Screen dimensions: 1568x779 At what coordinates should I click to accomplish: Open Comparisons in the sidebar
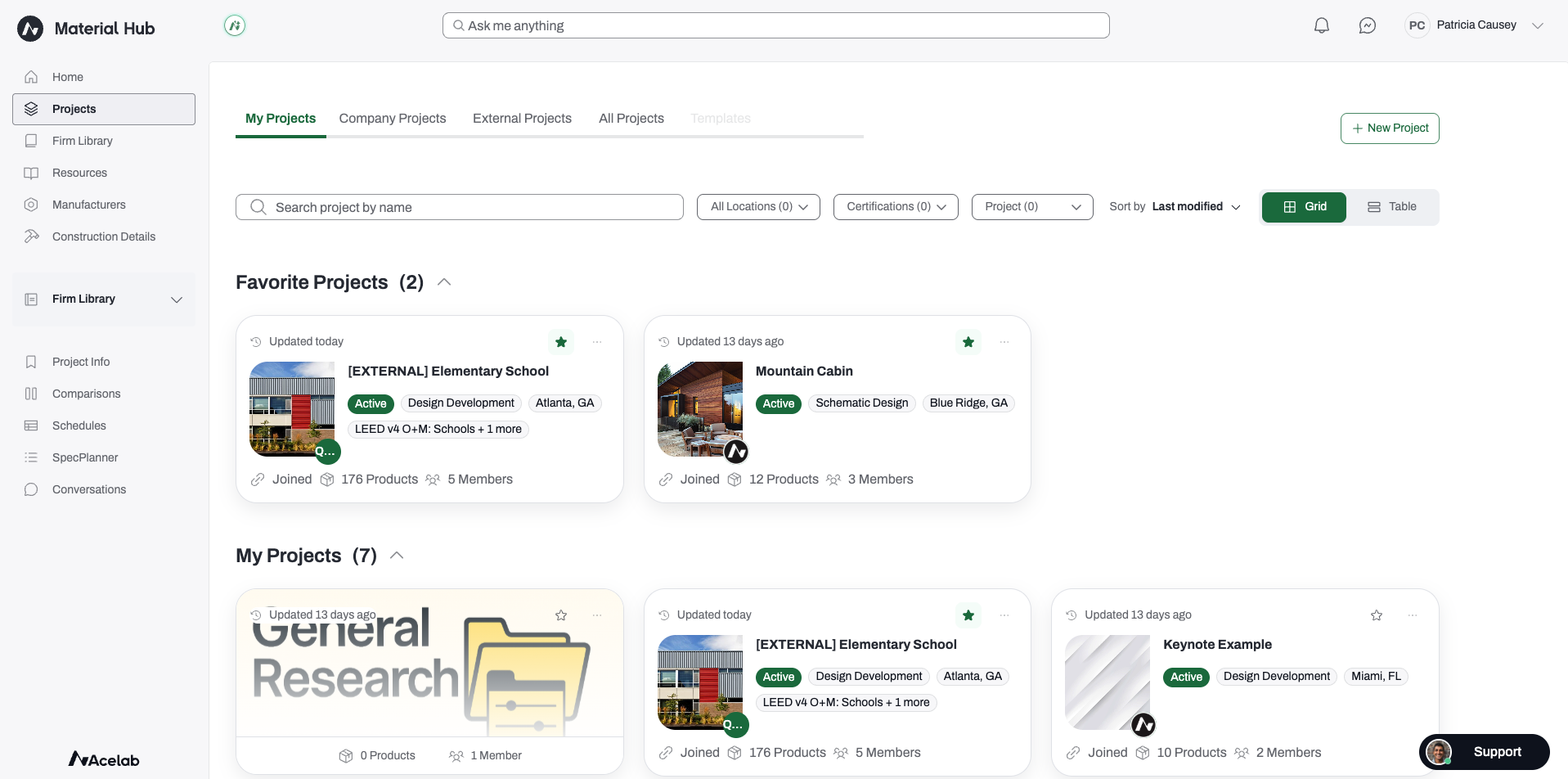pyautogui.click(x=86, y=394)
